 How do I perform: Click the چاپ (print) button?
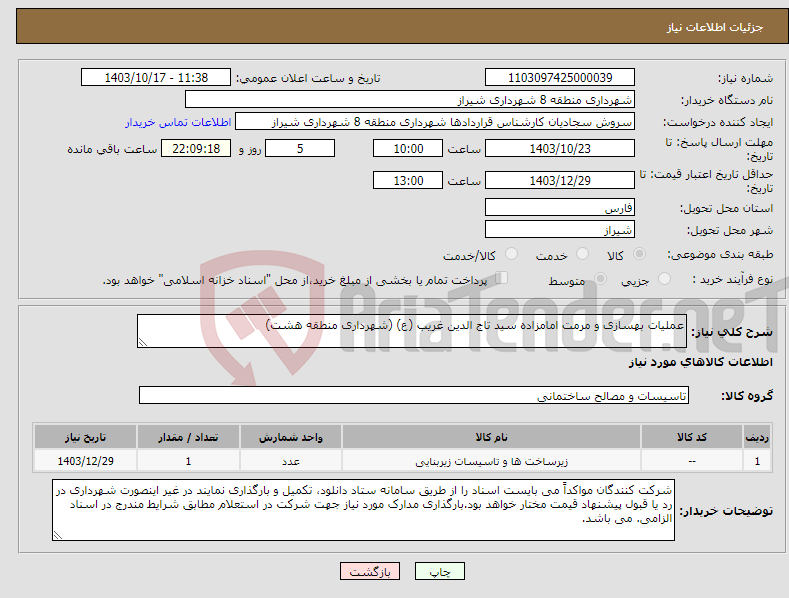tap(439, 571)
